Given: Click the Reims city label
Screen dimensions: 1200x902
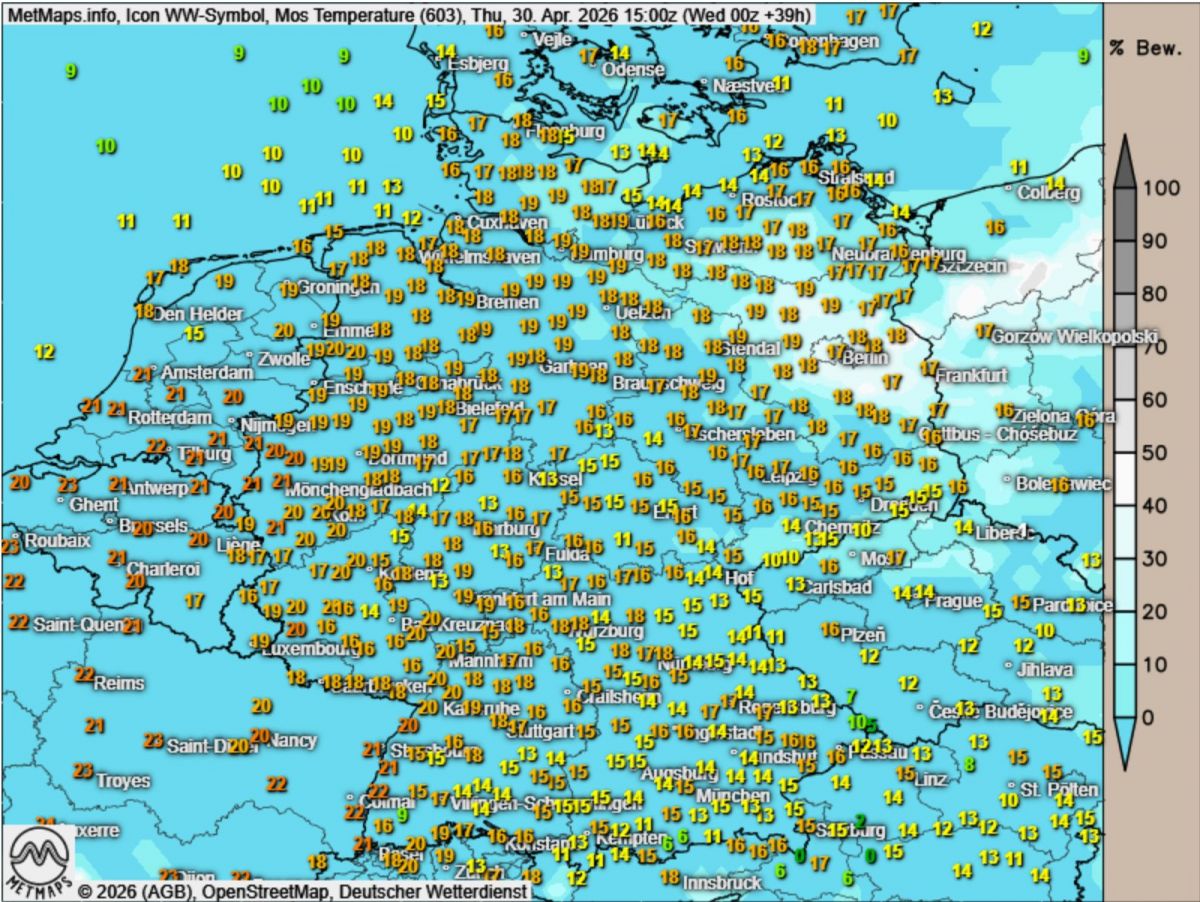Looking at the screenshot, I should [x=119, y=684].
